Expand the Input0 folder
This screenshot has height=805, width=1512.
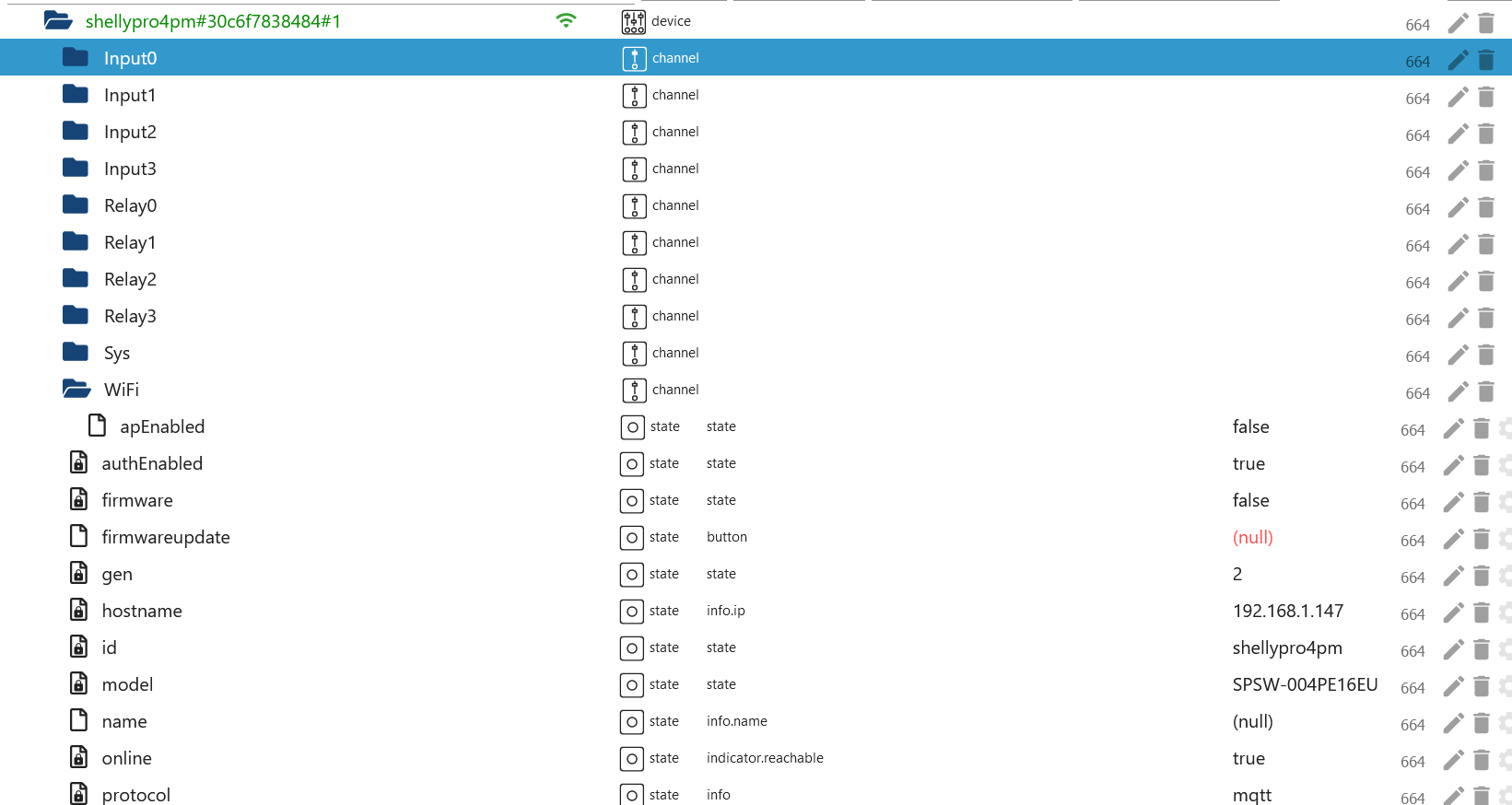pos(76,57)
